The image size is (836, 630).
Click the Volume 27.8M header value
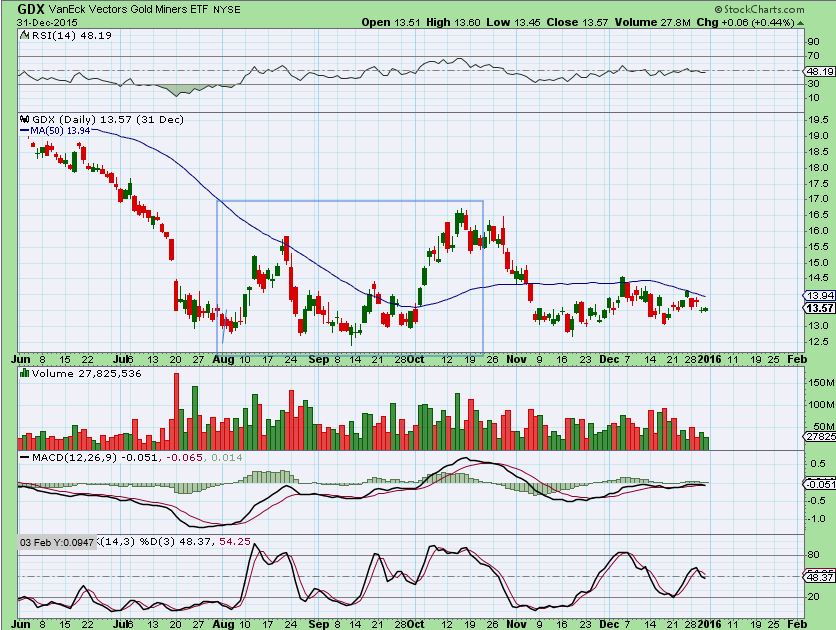click(x=653, y=22)
